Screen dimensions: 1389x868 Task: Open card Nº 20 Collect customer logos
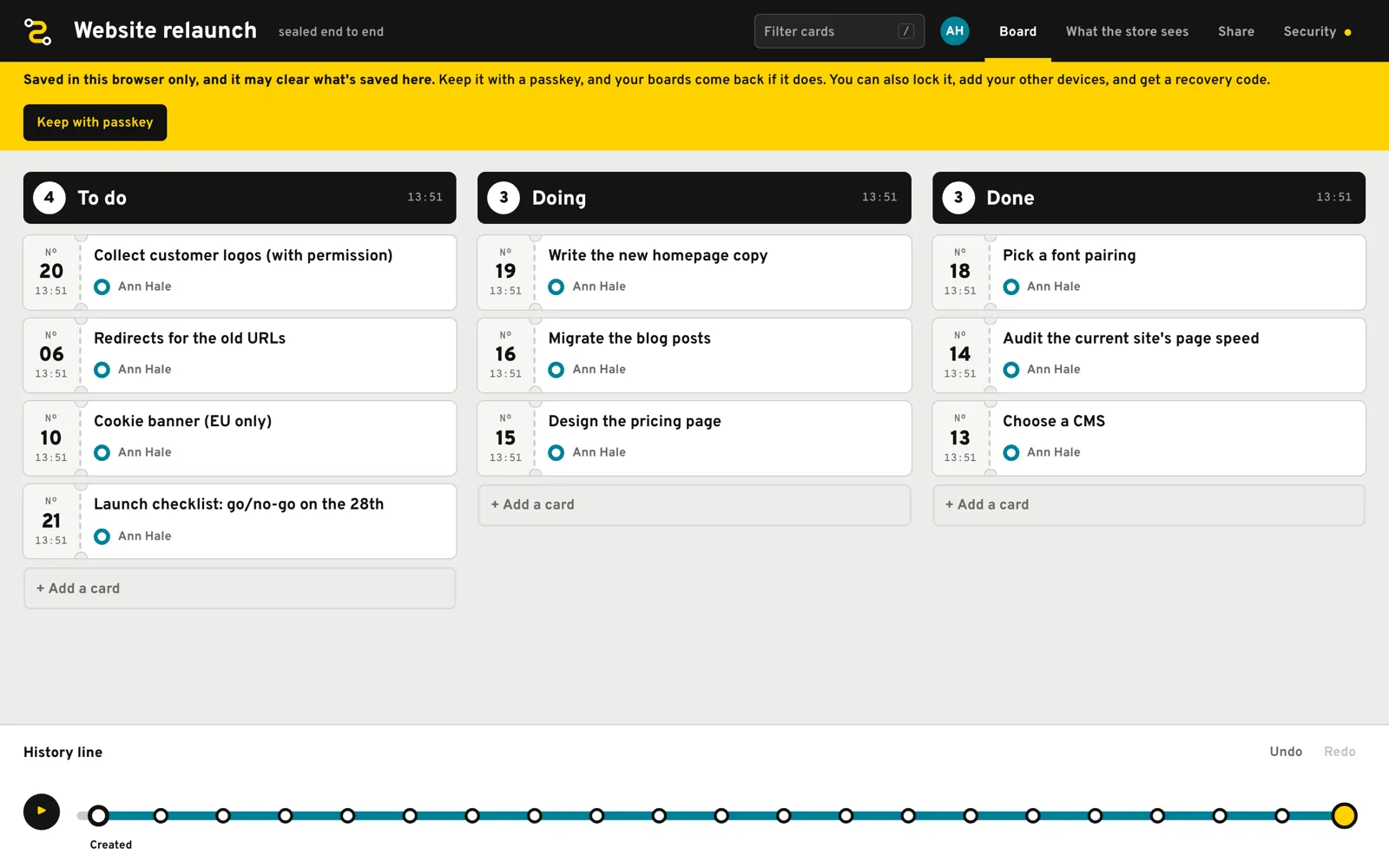240,273
